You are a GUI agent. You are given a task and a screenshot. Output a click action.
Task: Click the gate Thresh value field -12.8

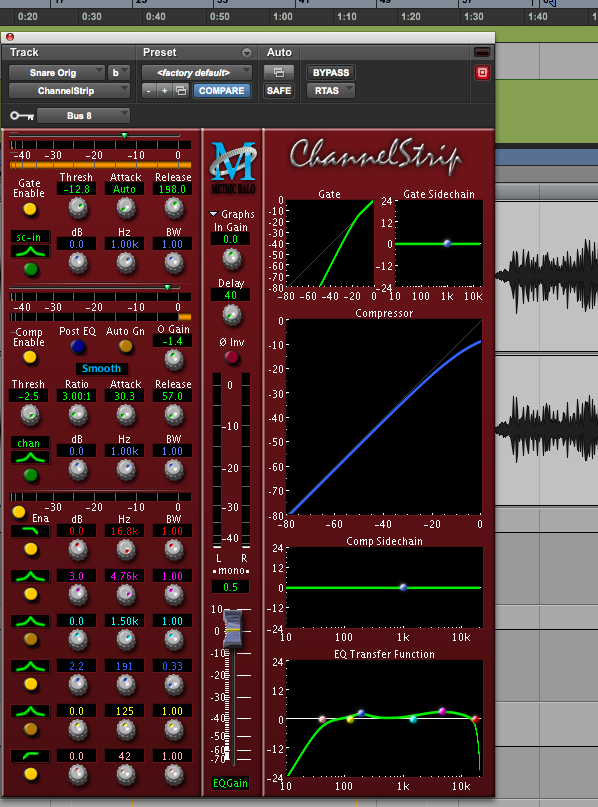click(x=76, y=189)
